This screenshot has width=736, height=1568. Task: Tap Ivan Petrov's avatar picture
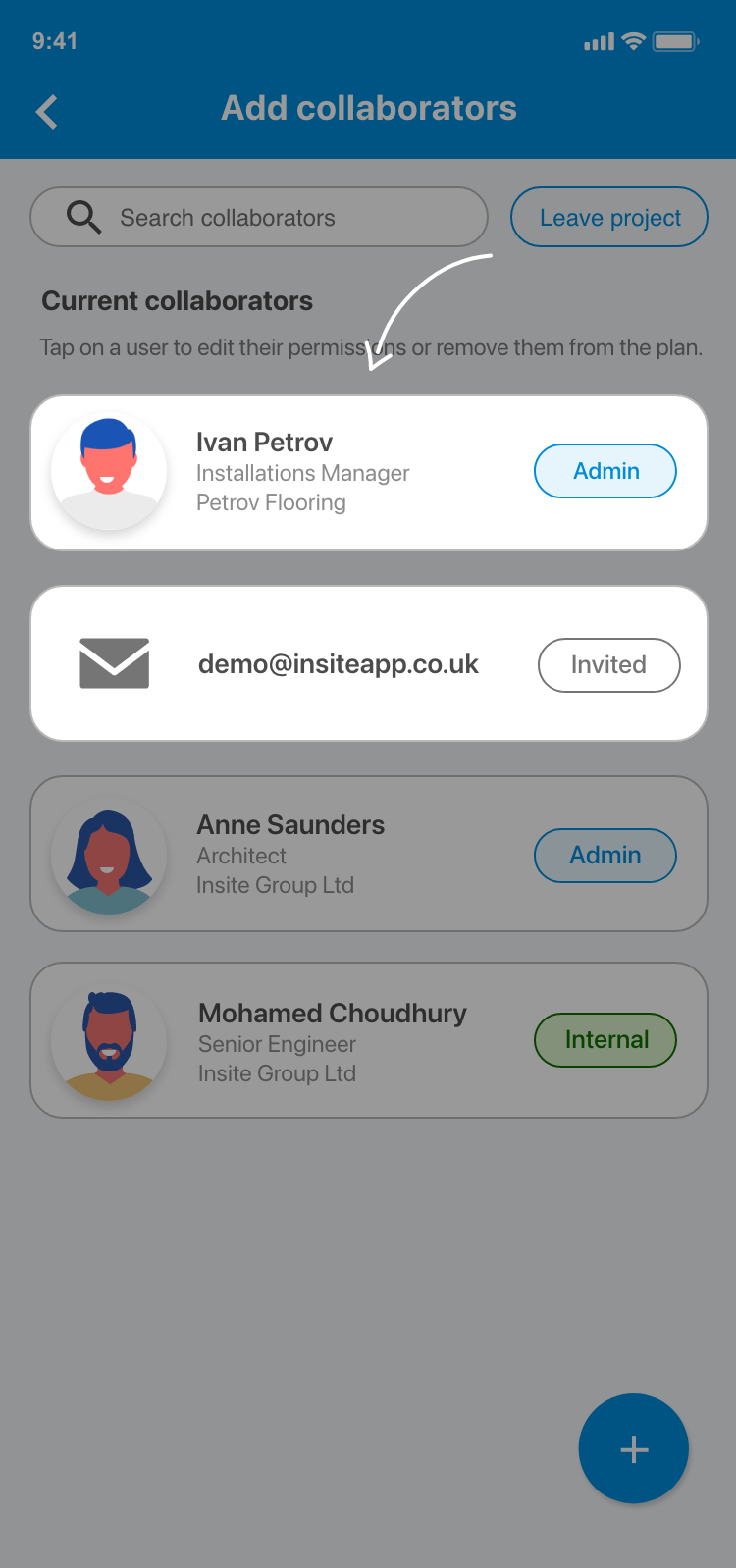pyautogui.click(x=109, y=472)
